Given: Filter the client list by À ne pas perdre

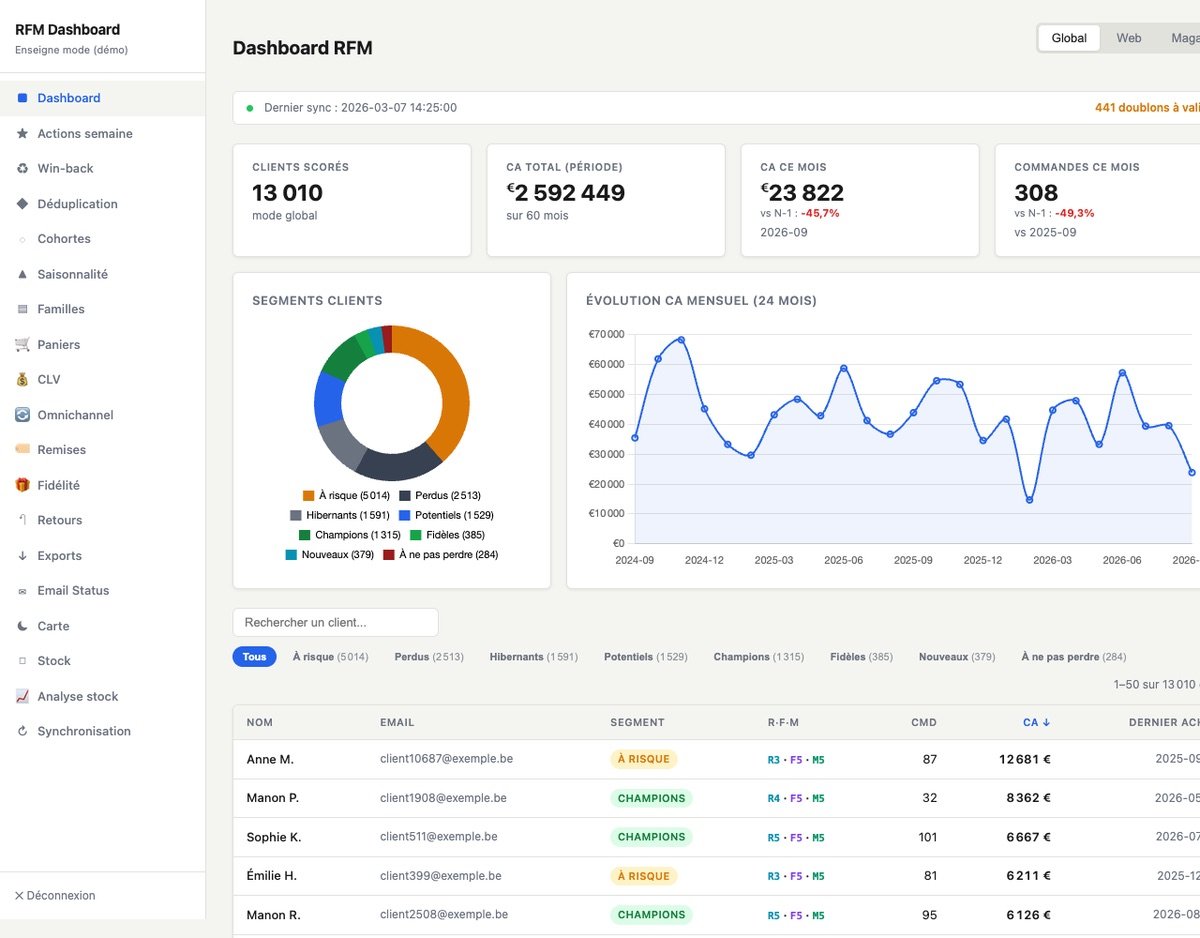Looking at the screenshot, I should 1073,657.
